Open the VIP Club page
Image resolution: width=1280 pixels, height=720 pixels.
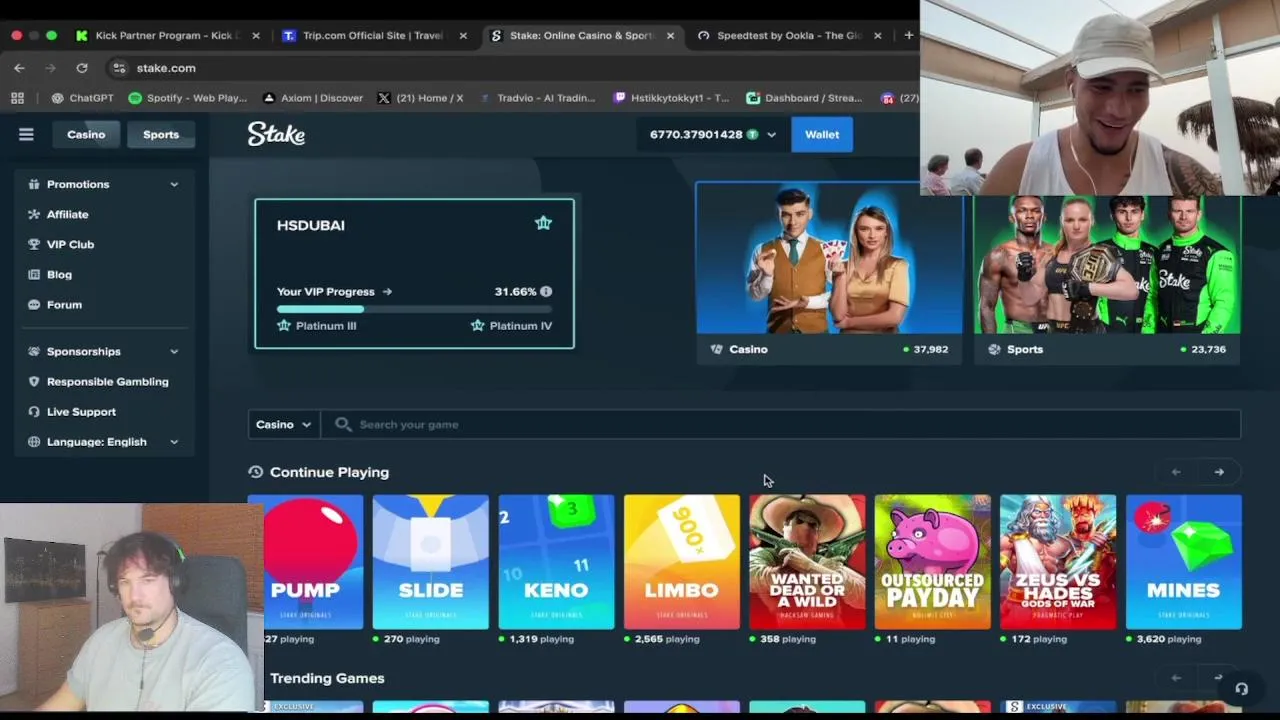click(x=70, y=244)
